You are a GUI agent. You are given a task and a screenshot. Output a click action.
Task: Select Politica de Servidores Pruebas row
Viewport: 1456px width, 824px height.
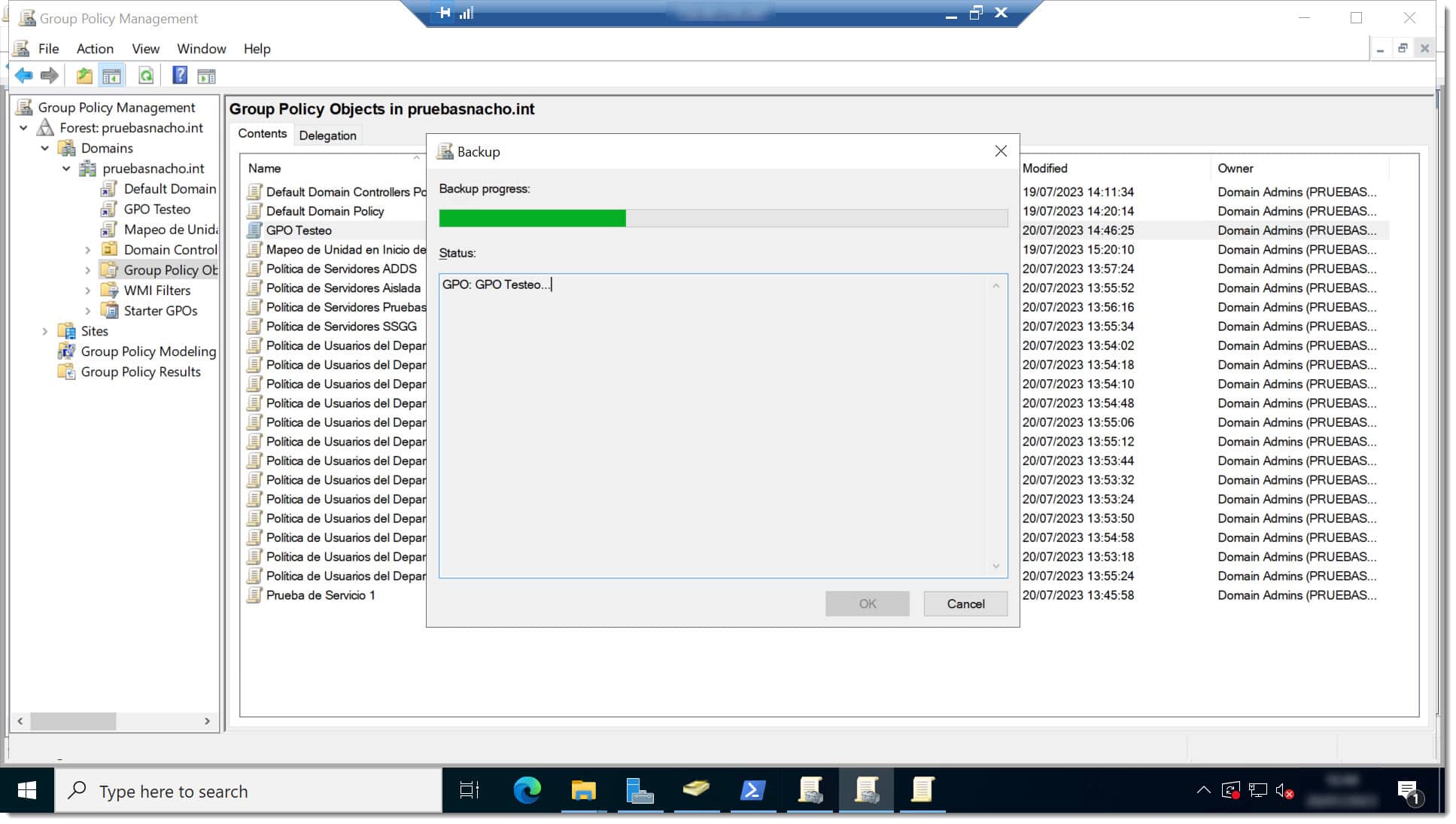coord(345,307)
